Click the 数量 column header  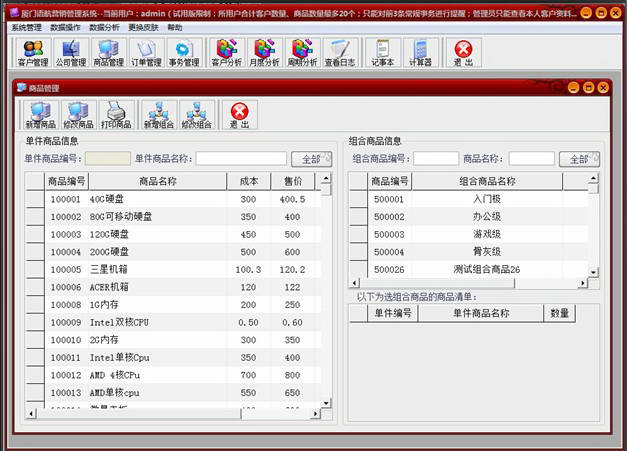(559, 313)
